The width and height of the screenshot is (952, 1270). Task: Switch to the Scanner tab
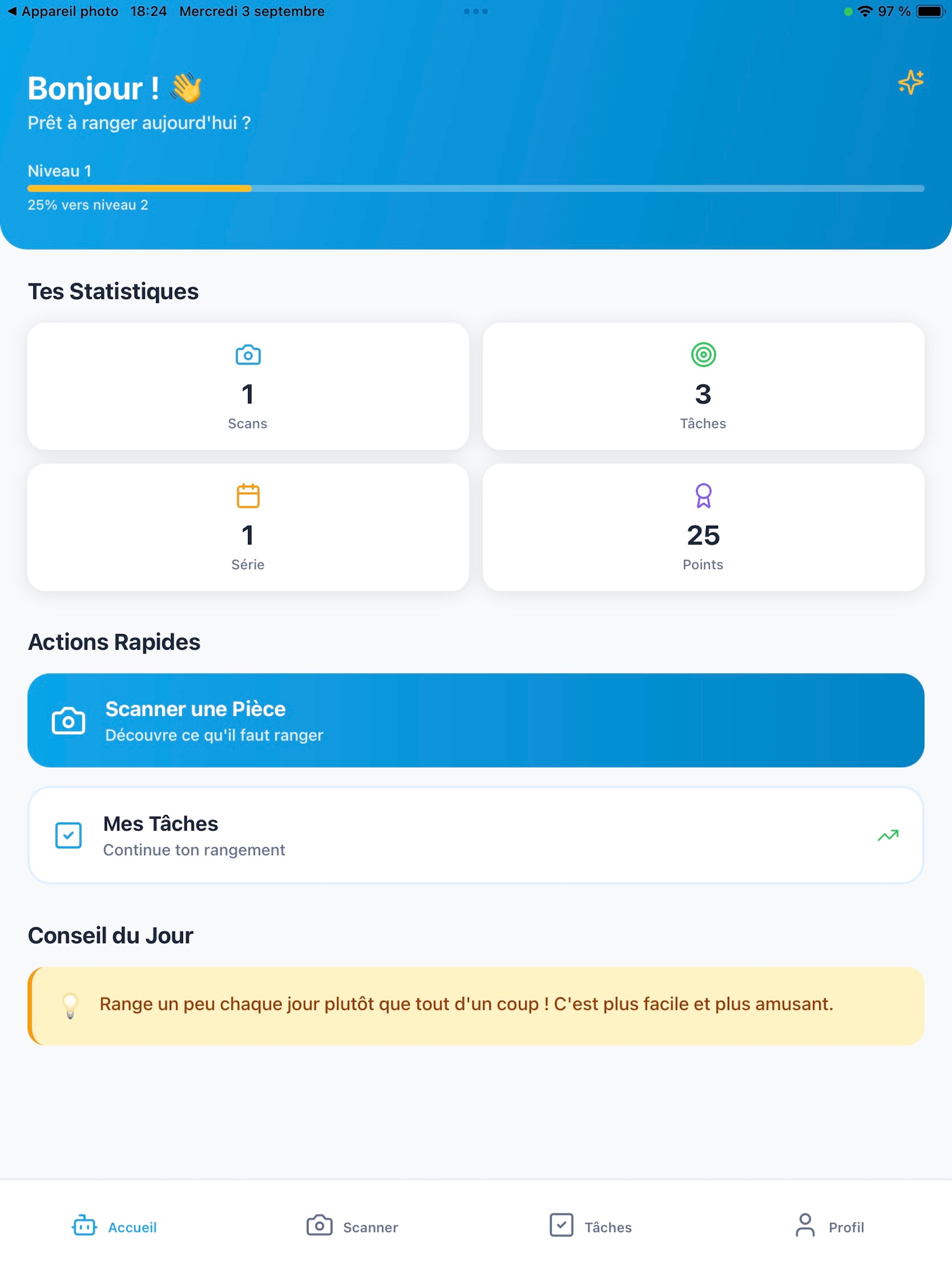[x=352, y=1226]
